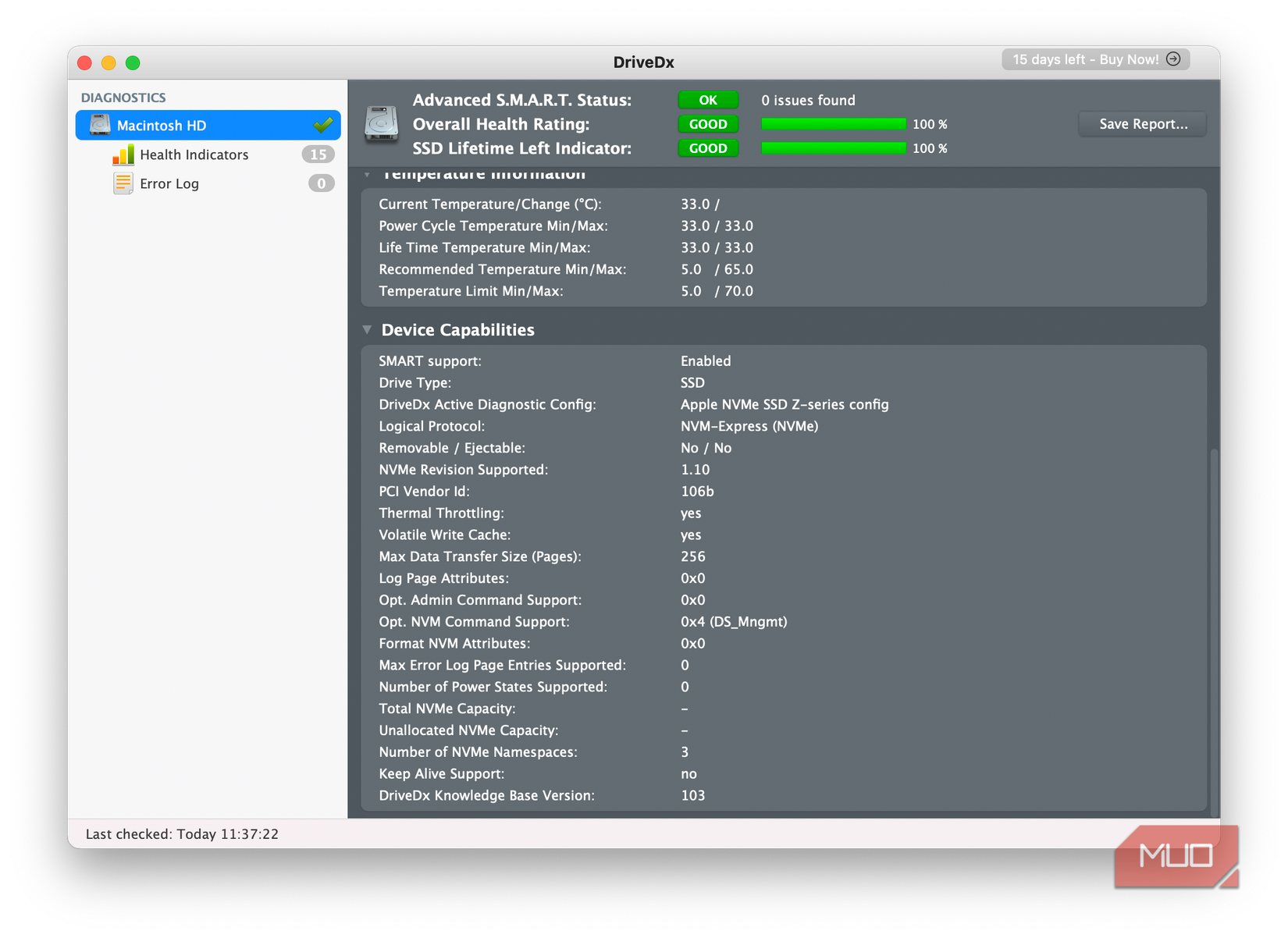The height and width of the screenshot is (938, 1288).
Task: Click the GOOD badge for SSD Lifetime Left
Action: (x=708, y=148)
